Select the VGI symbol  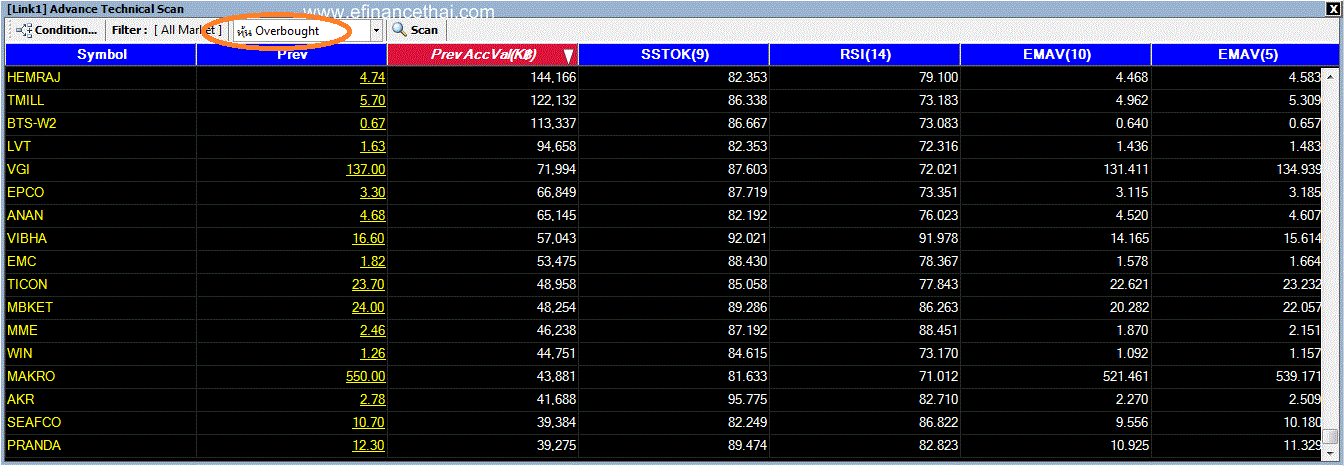tap(19, 169)
